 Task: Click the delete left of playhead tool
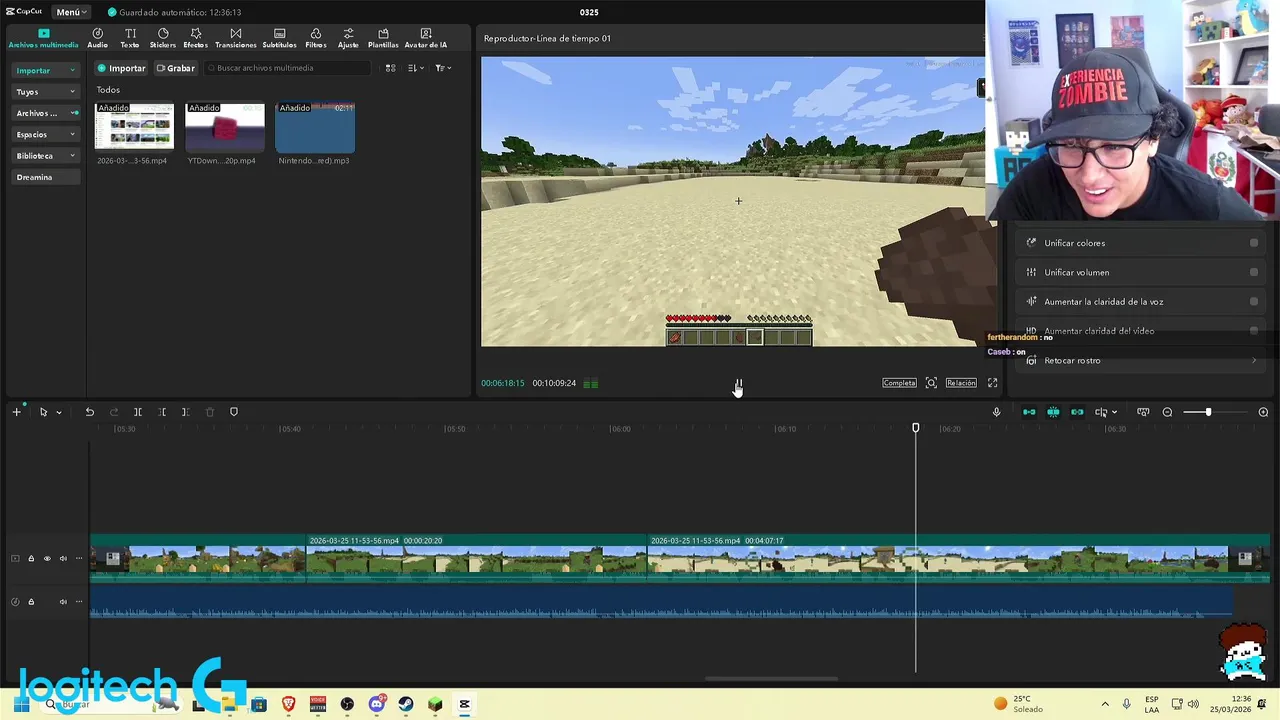click(x=161, y=412)
